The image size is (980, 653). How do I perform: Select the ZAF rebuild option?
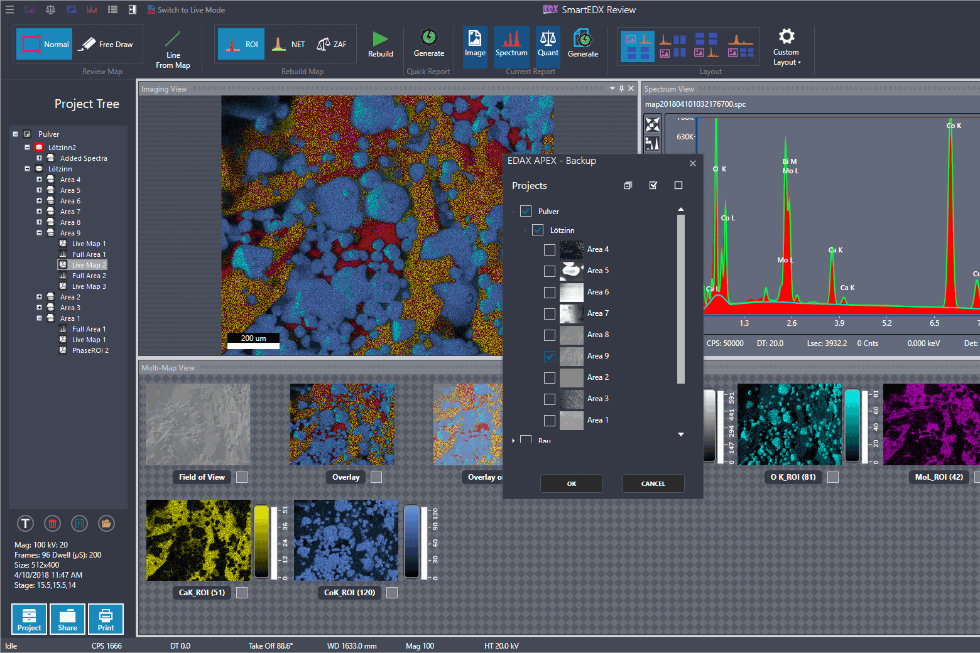(330, 44)
